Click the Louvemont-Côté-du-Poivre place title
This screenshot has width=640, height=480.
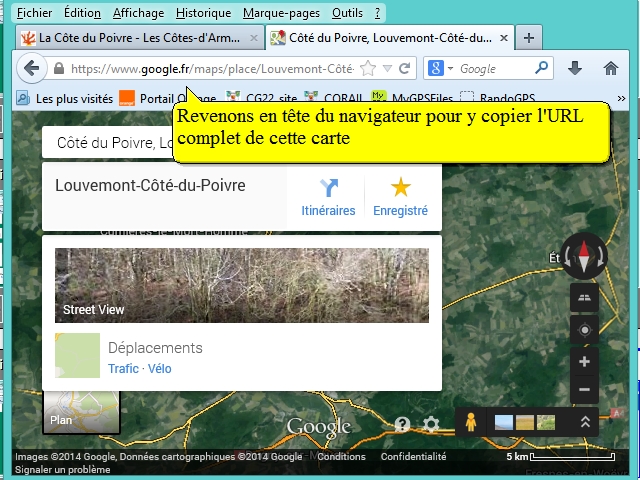pyautogui.click(x=150, y=185)
